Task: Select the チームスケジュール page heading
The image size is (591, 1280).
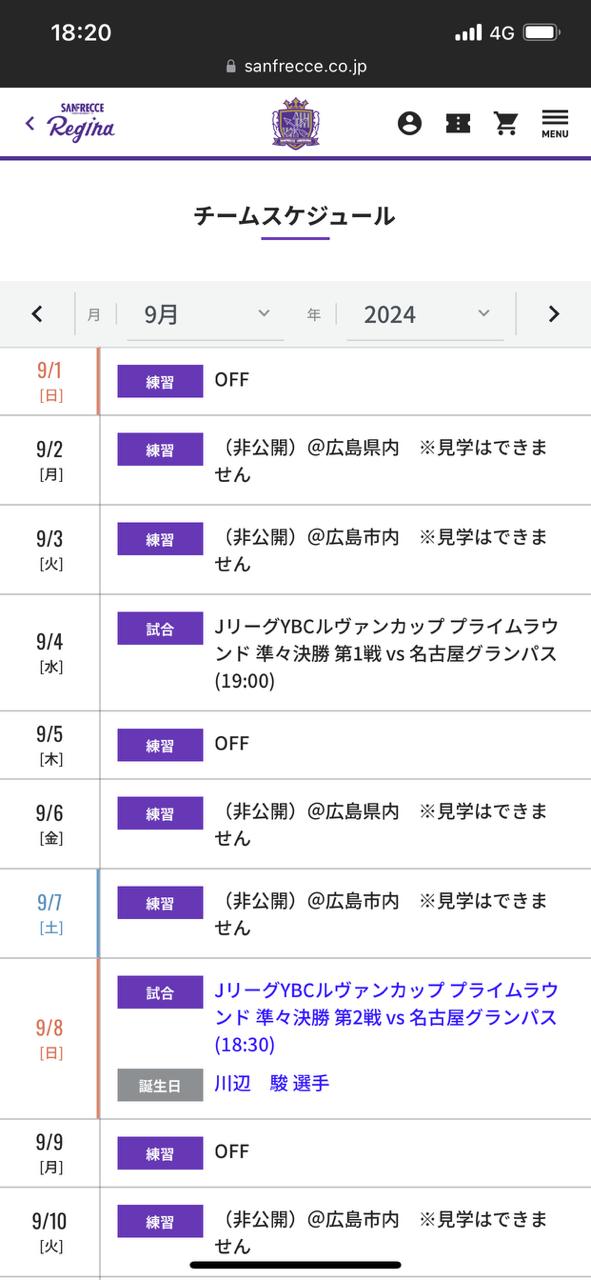Action: click(x=295, y=216)
